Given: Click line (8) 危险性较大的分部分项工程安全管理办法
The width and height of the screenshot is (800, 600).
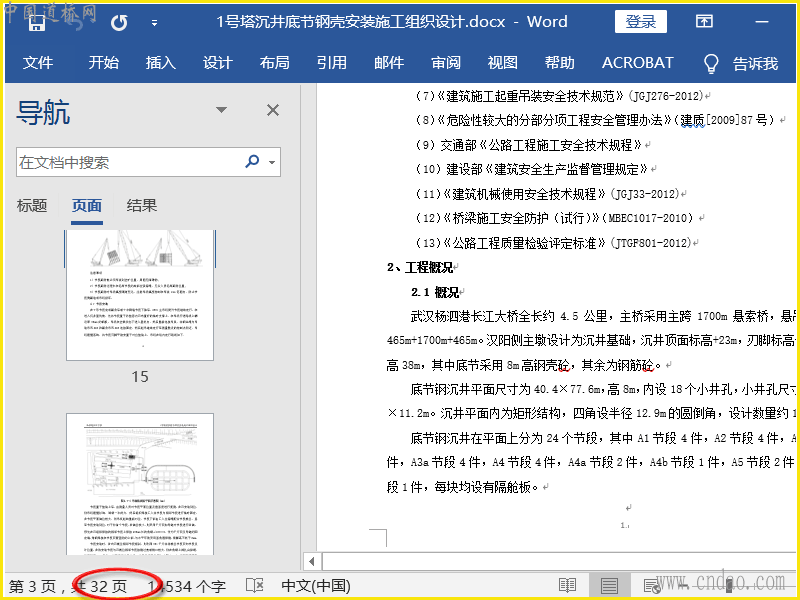Looking at the screenshot, I should point(597,120).
